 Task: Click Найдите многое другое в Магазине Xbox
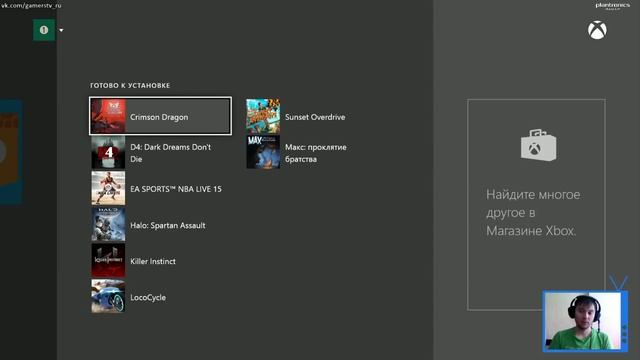tap(533, 213)
